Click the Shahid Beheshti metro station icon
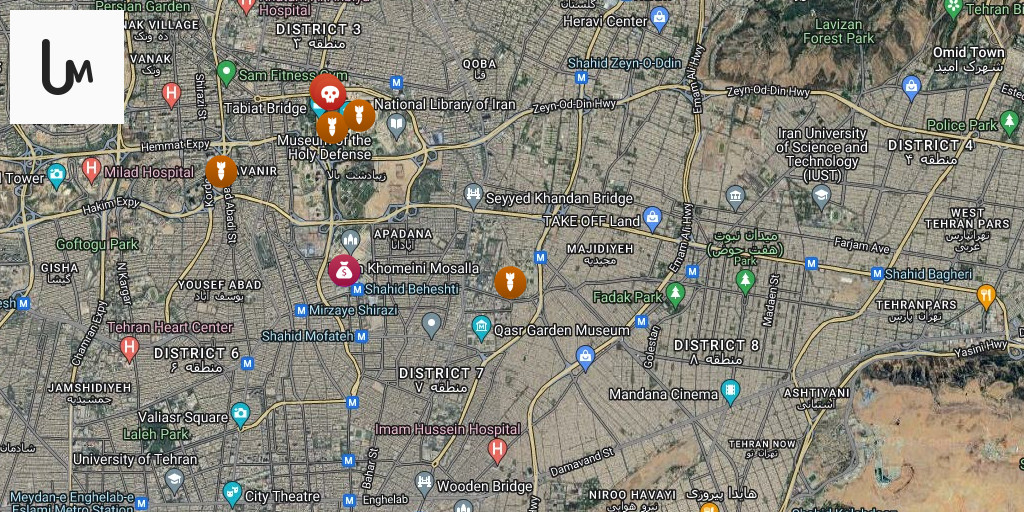This screenshot has height=512, width=1024. [x=357, y=289]
